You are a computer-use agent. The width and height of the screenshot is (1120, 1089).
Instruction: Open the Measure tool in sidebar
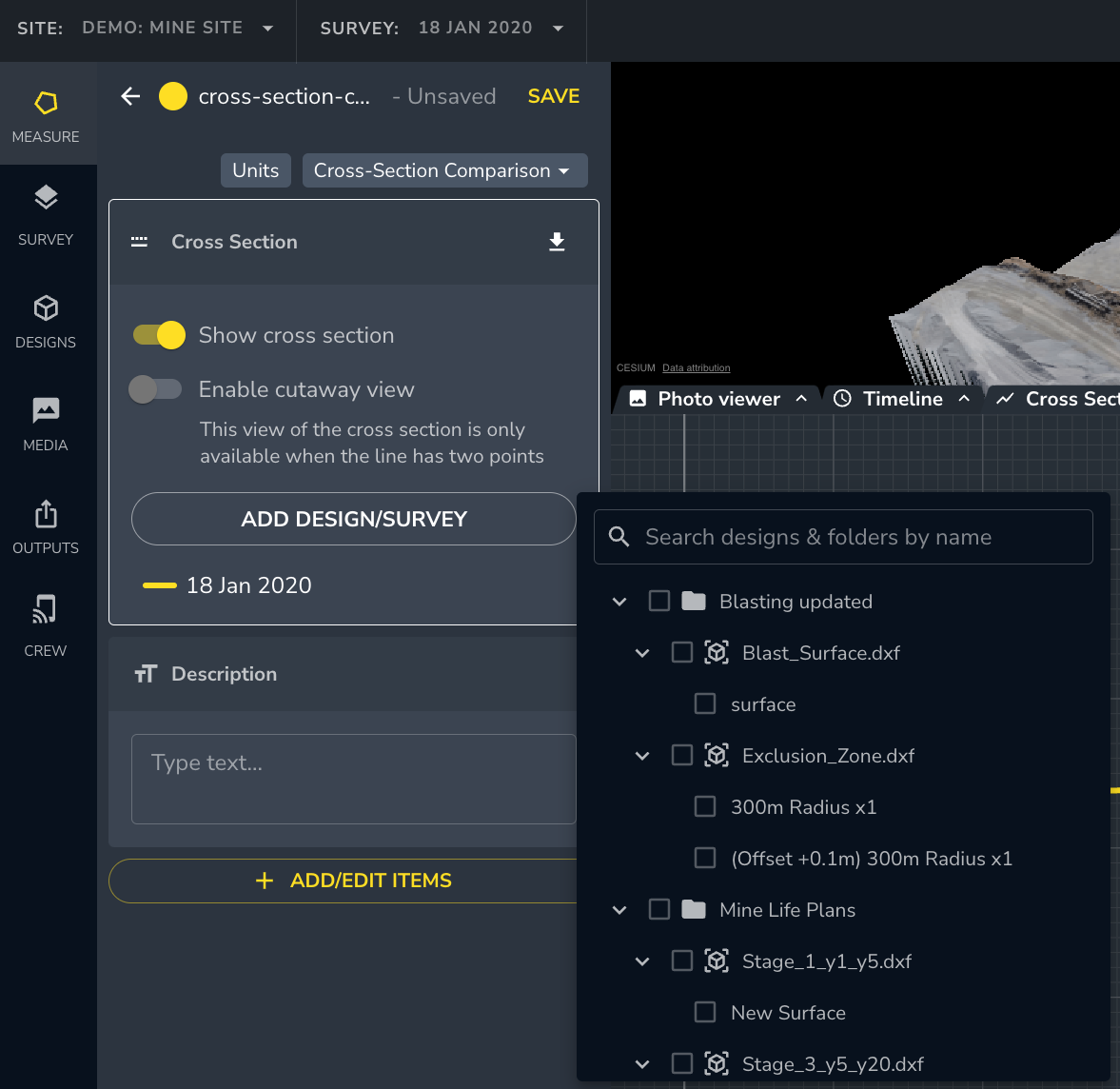click(x=46, y=115)
